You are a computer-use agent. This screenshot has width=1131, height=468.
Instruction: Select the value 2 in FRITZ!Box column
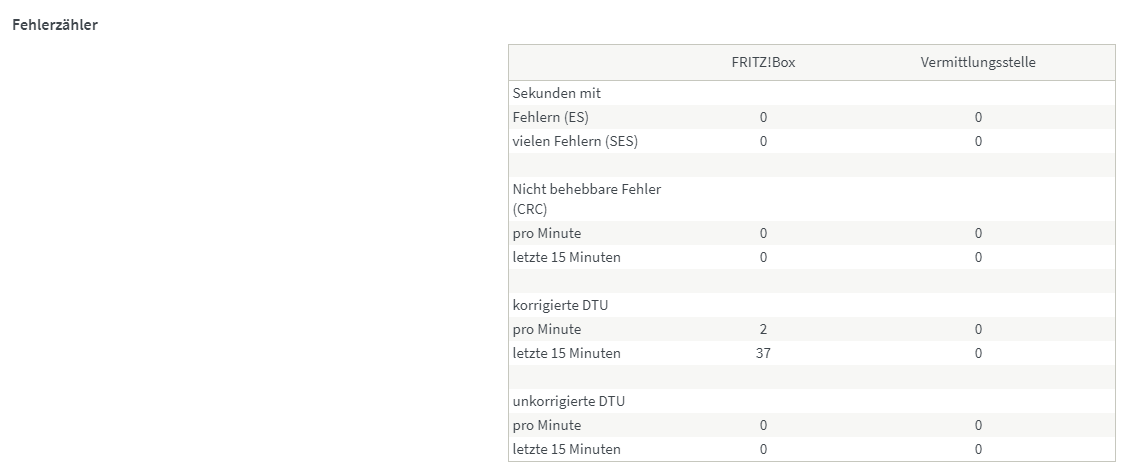(763, 330)
